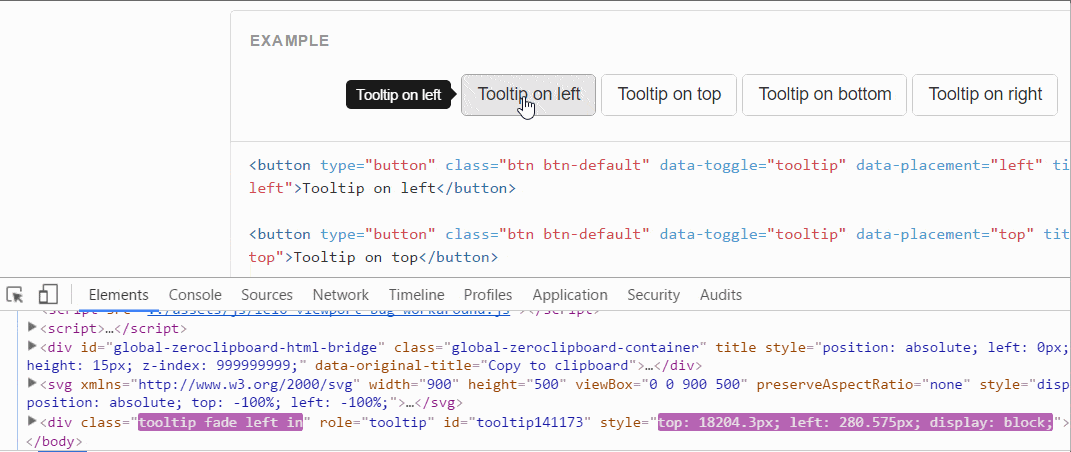
Task: Expand the script element node
Action: (x=32, y=327)
